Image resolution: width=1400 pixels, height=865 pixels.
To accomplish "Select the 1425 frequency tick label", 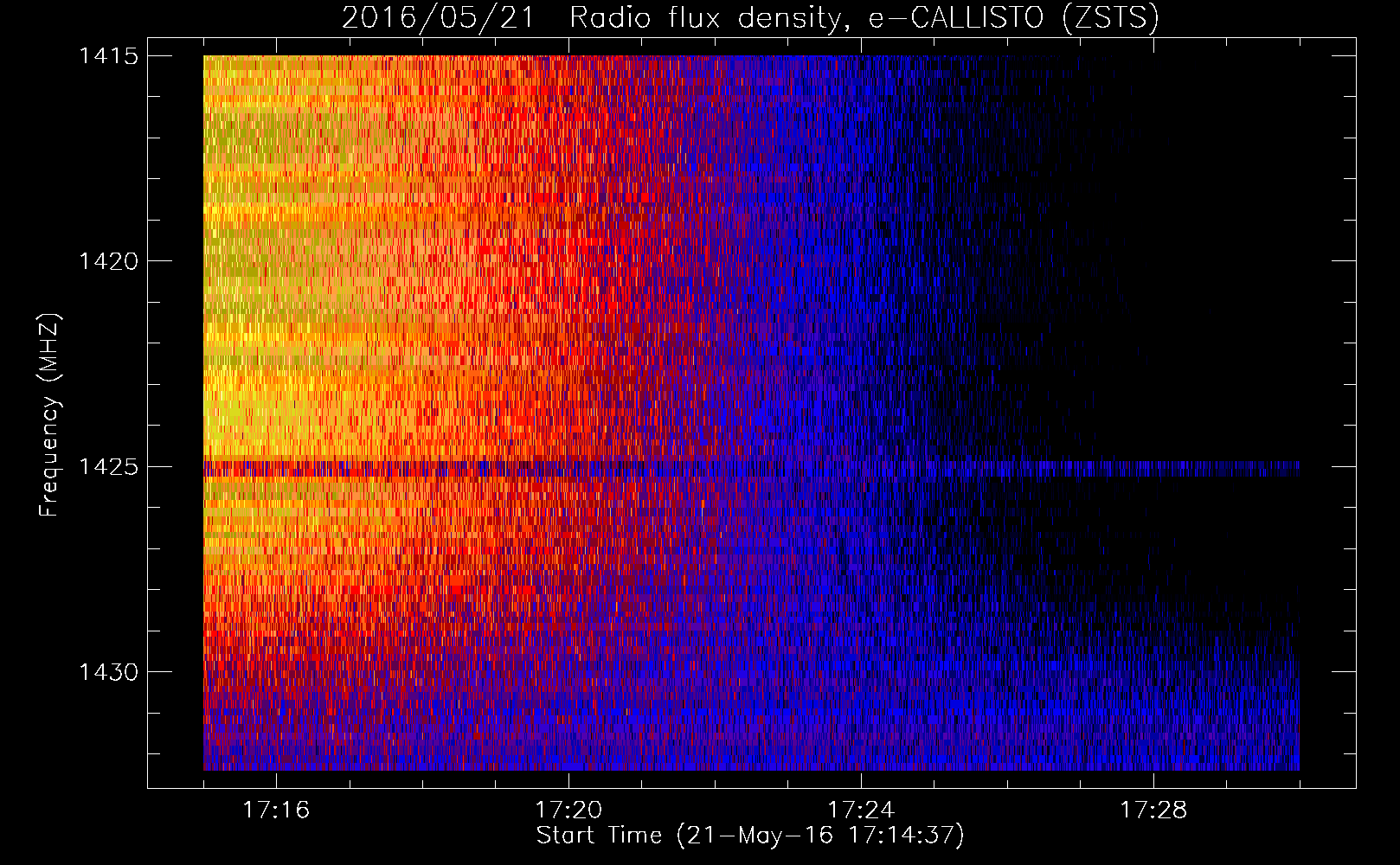I will (108, 466).
